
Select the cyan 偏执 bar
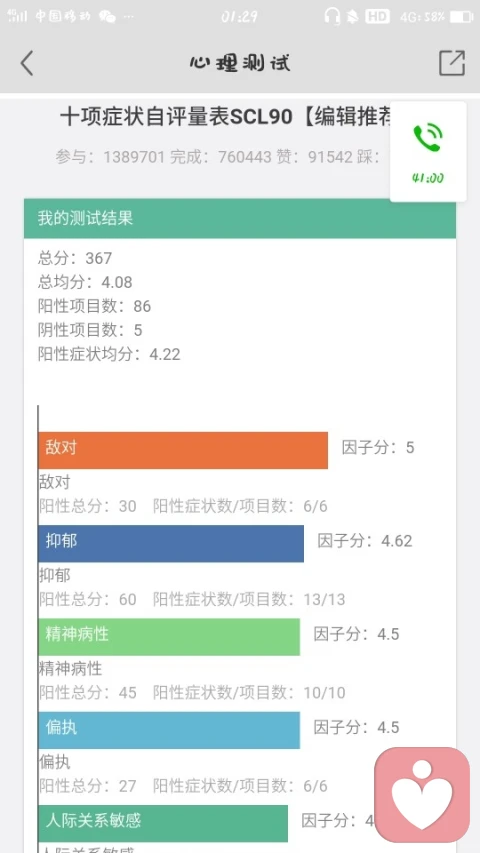tap(169, 730)
